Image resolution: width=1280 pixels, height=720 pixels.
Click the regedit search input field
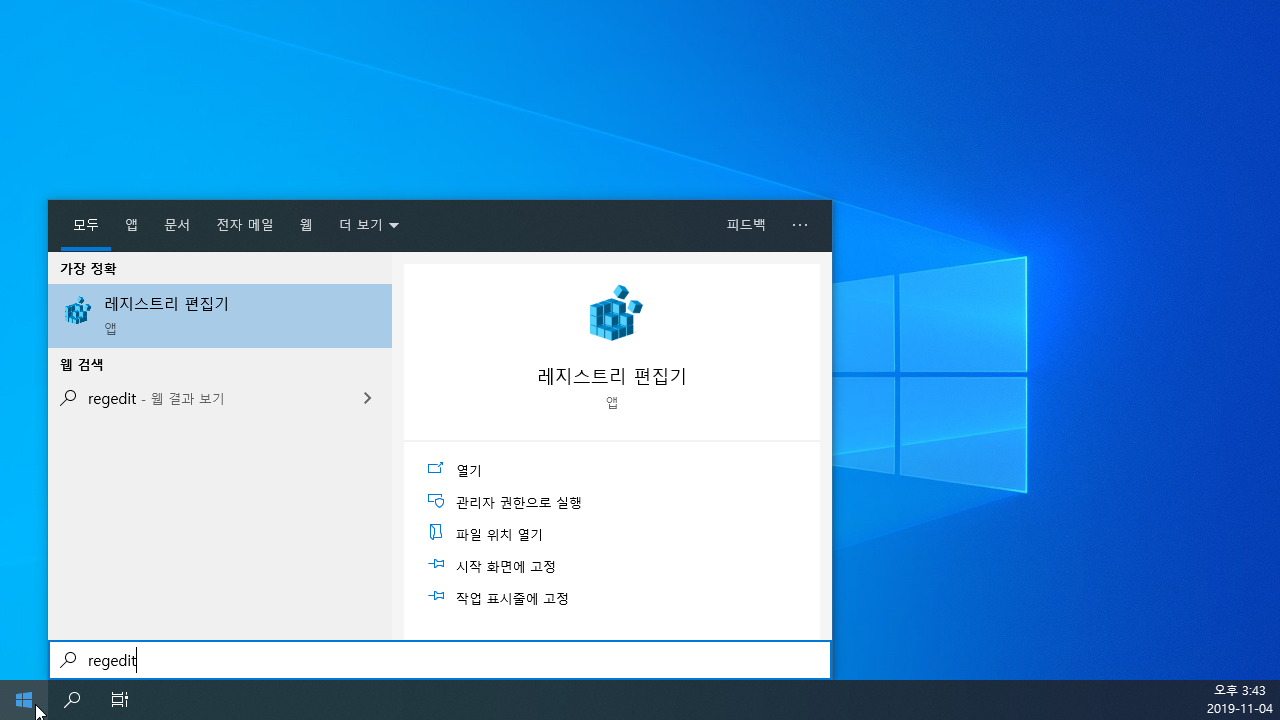440,660
